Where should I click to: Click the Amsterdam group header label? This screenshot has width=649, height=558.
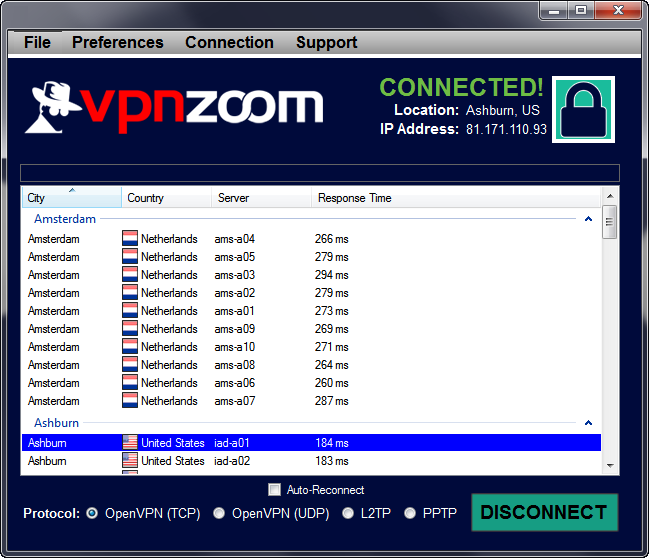(x=65, y=219)
